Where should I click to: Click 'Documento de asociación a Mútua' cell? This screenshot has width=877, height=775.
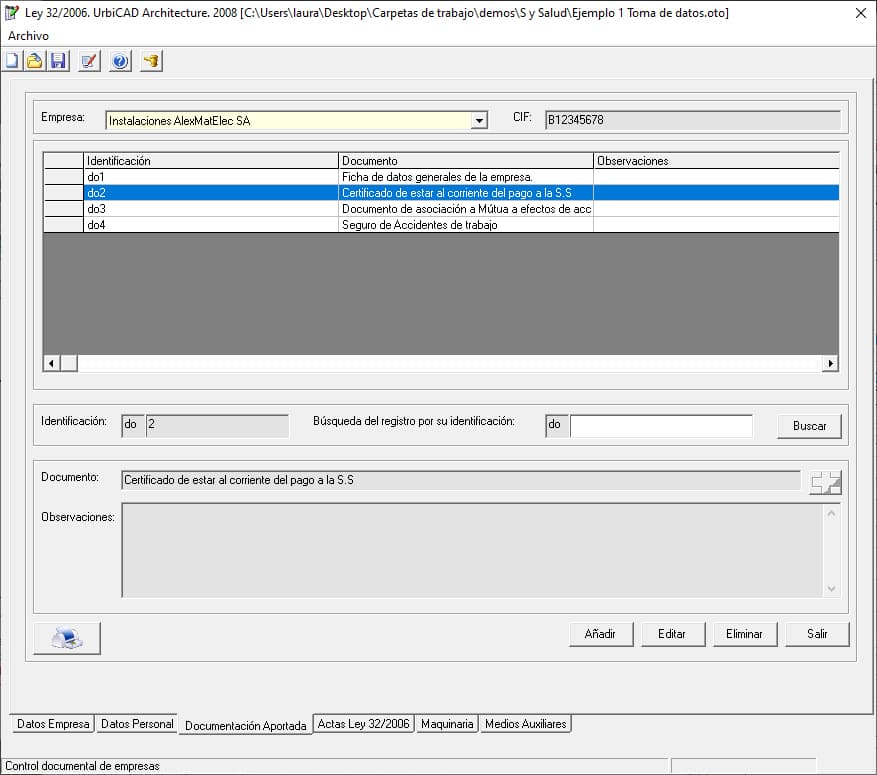(466, 209)
